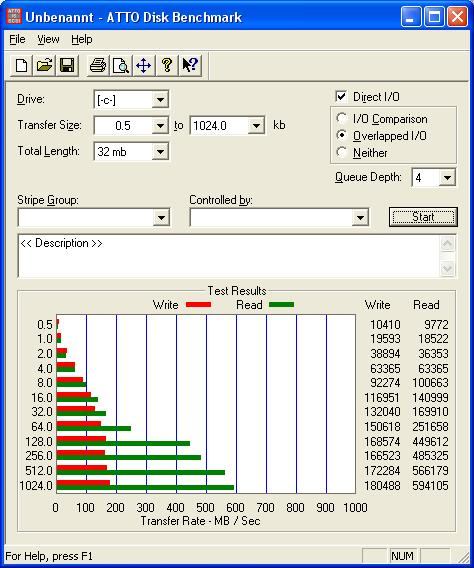This screenshot has width=474, height=568.
Task: Click read value 9772
Action: (x=436, y=324)
